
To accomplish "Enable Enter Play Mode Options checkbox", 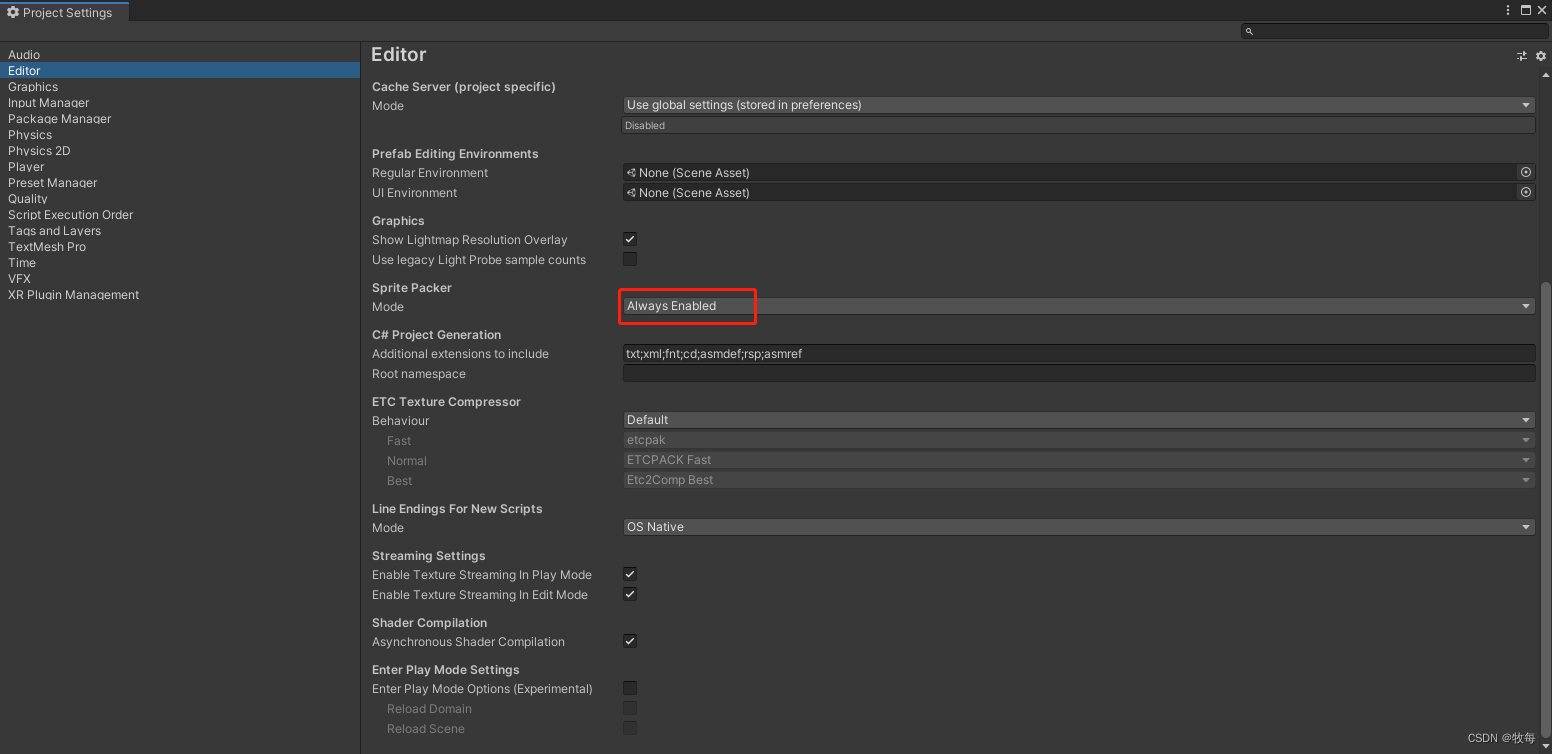I will (630, 688).
